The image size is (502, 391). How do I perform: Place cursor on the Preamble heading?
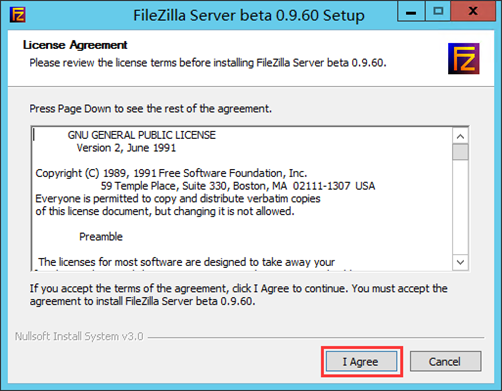pyautogui.click(x=101, y=237)
